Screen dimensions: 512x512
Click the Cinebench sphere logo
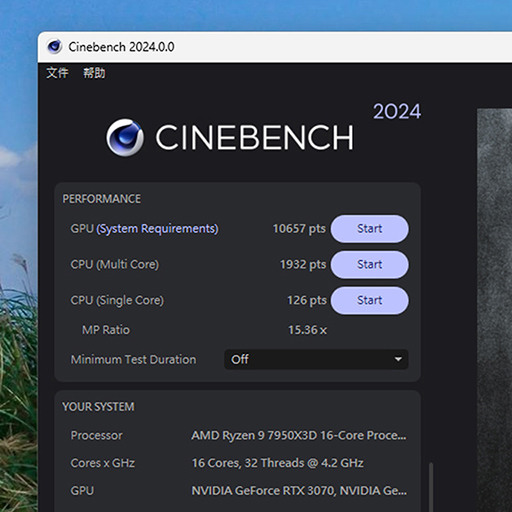coord(125,137)
